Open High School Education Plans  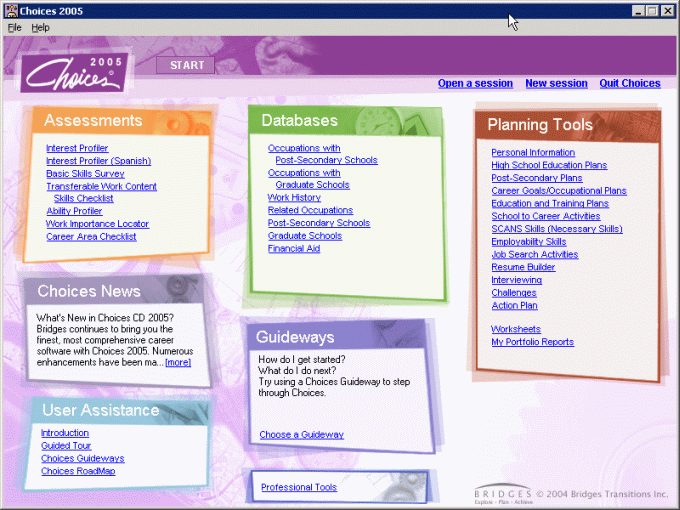click(x=549, y=165)
